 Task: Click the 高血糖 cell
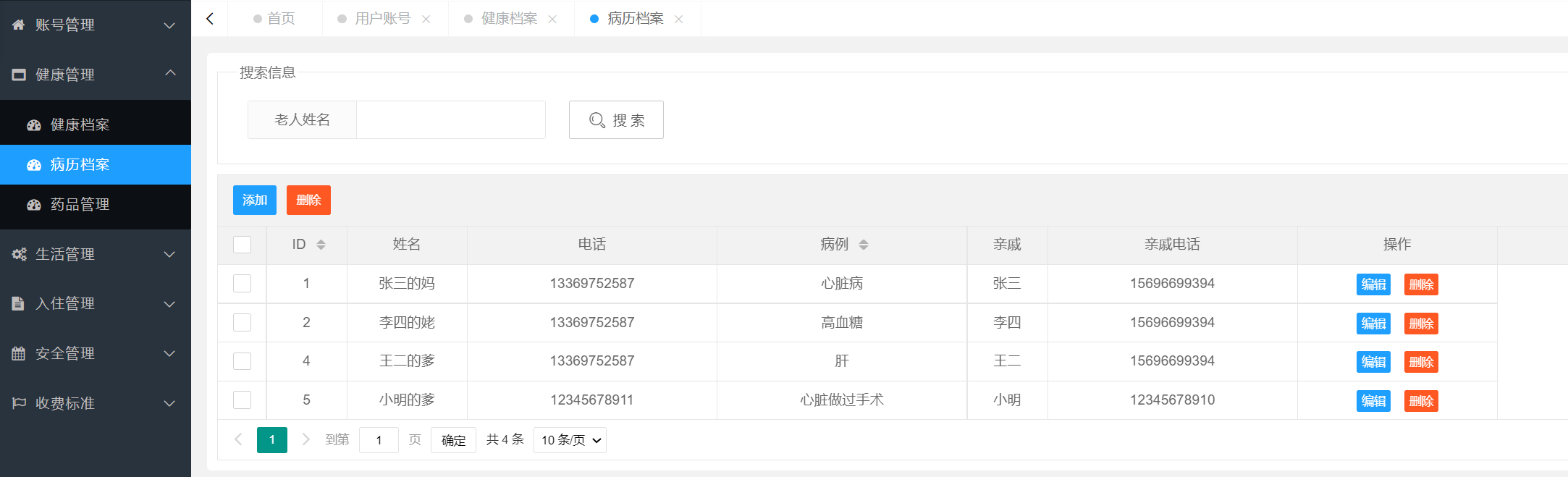842,323
